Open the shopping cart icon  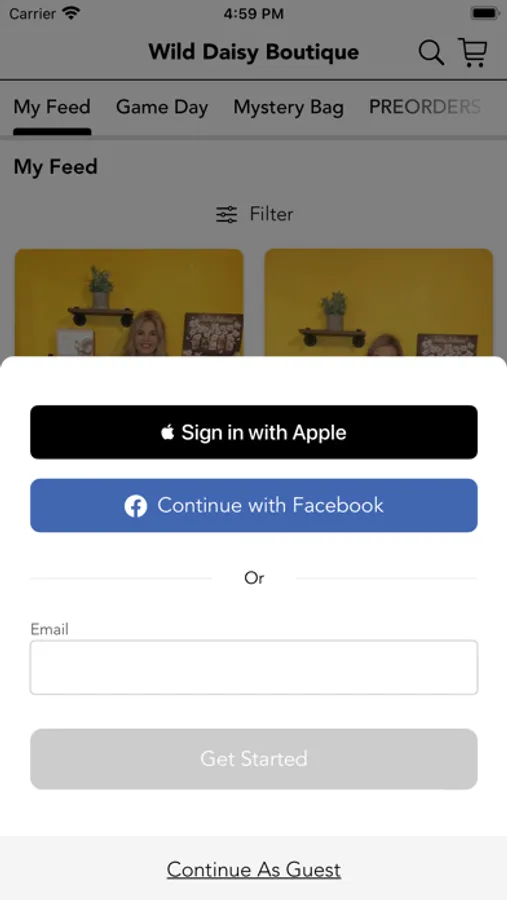(x=473, y=52)
